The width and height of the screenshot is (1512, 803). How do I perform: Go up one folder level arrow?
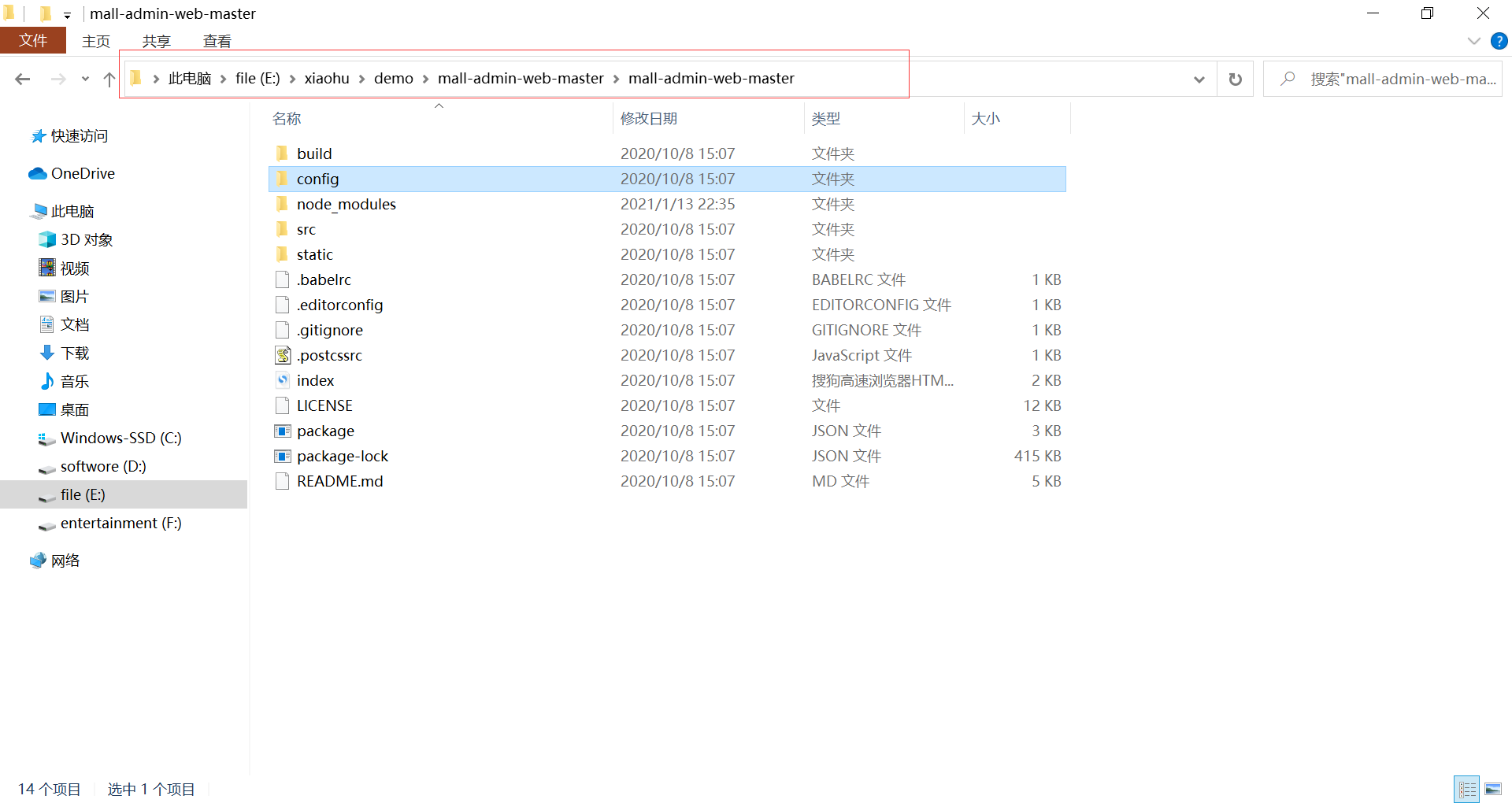(x=109, y=79)
